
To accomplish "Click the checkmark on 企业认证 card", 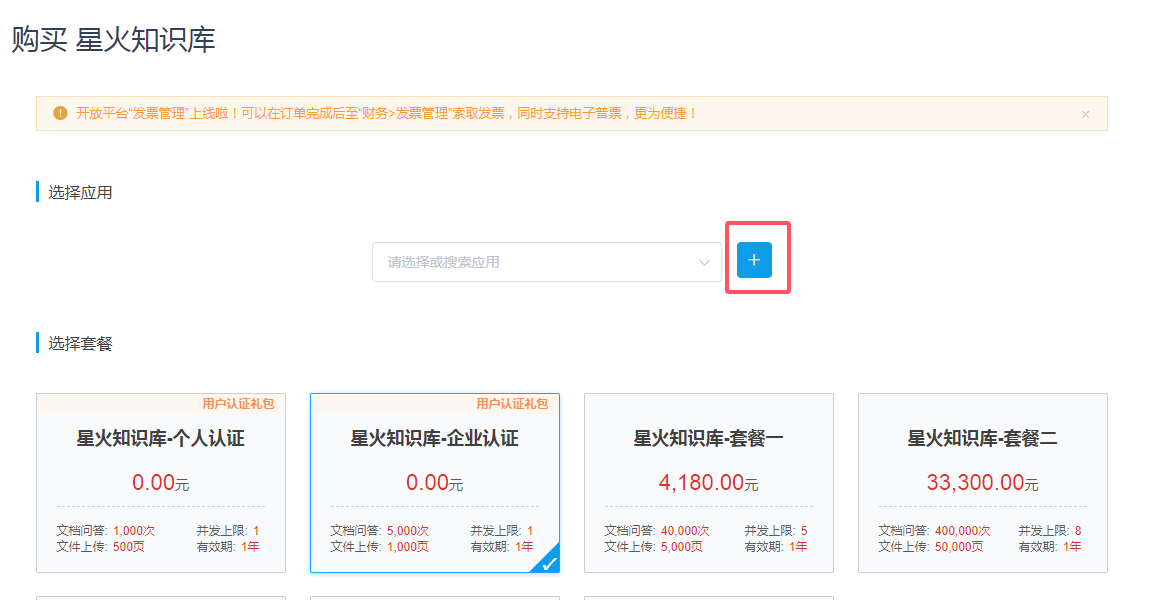I will (549, 563).
